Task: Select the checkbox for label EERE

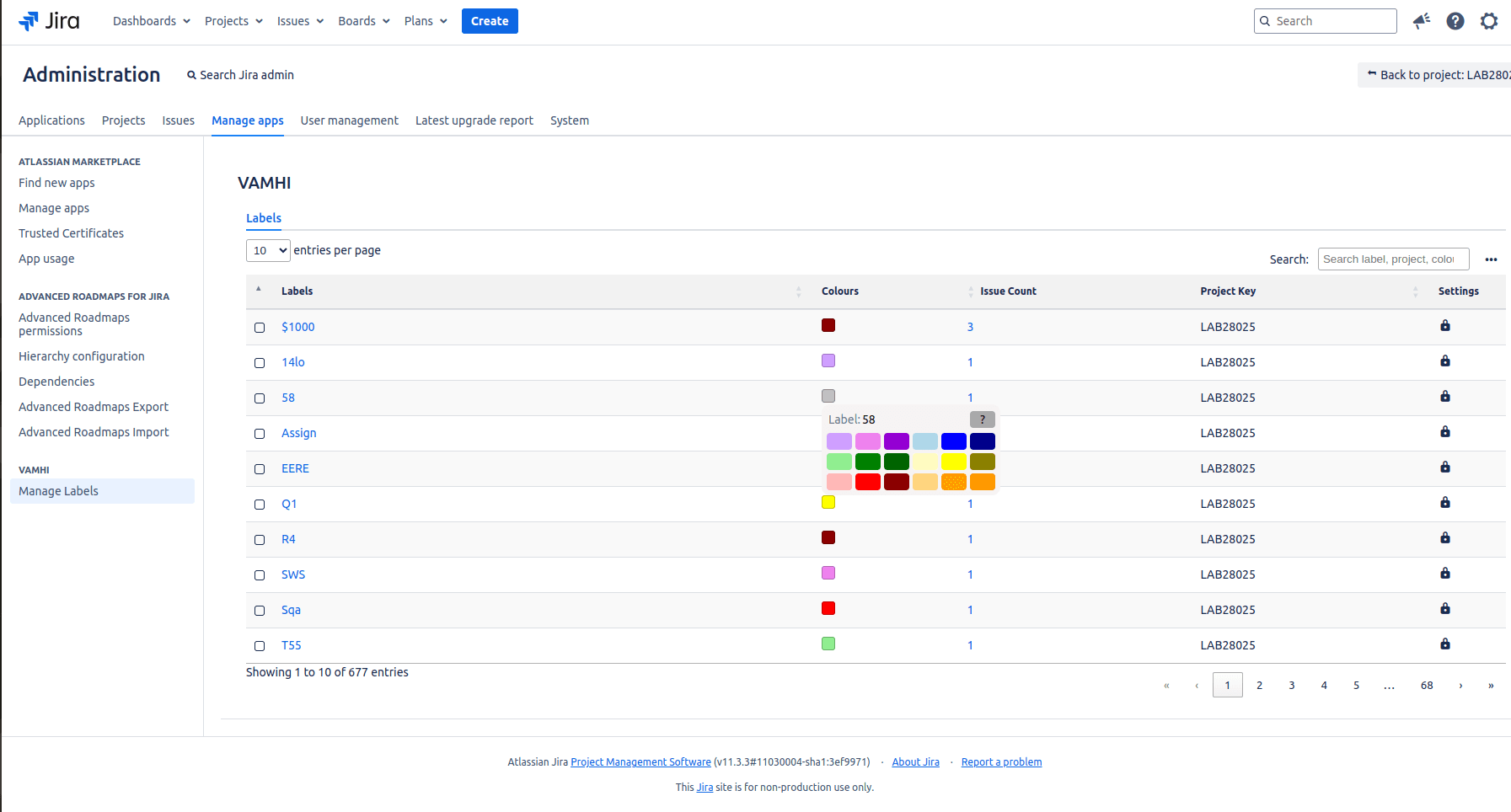Action: pyautogui.click(x=260, y=469)
